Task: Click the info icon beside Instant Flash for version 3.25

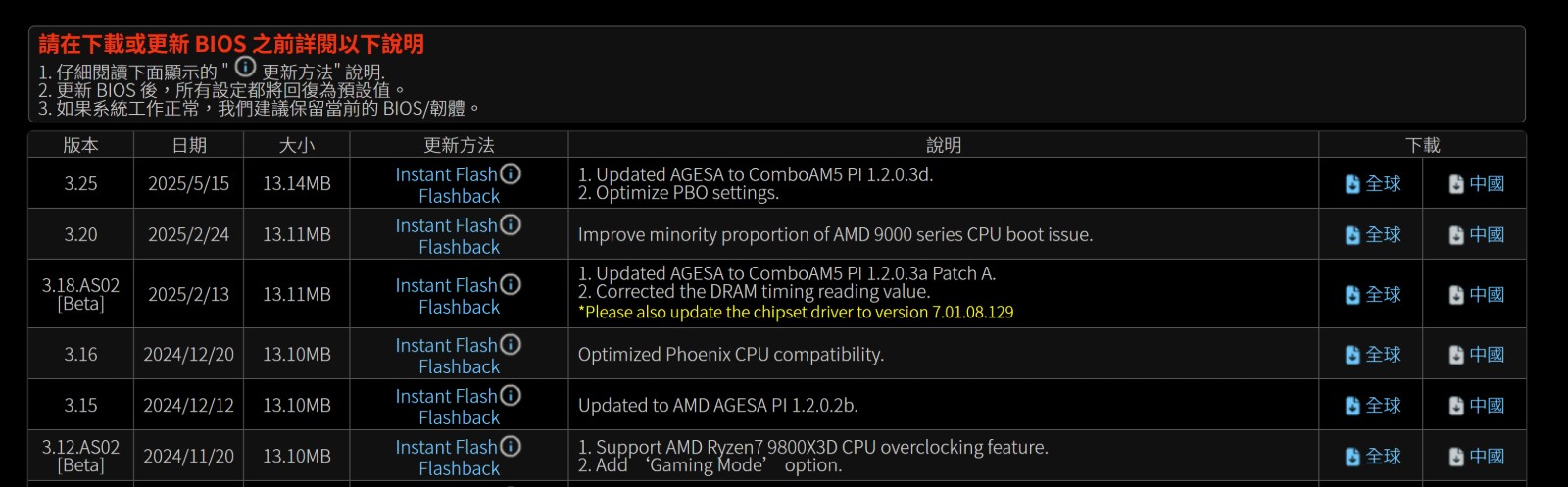Action: coord(511,173)
